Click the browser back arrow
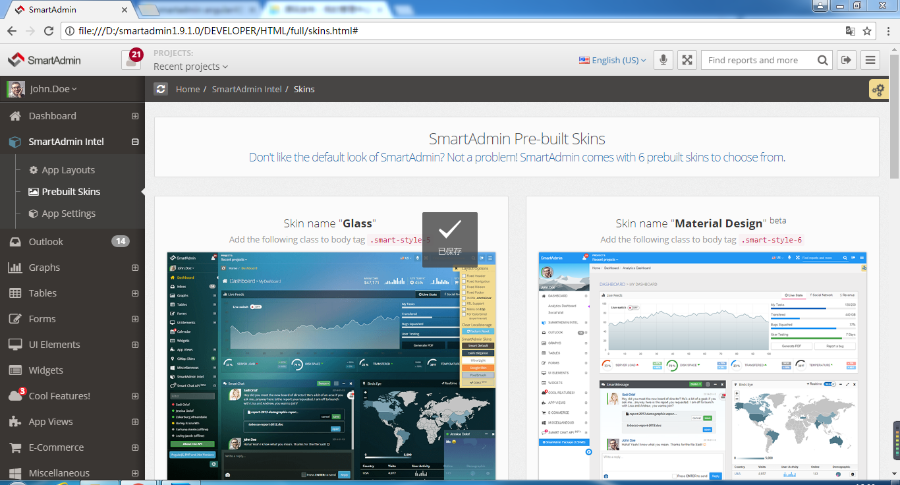900x485 pixels. coord(11,31)
